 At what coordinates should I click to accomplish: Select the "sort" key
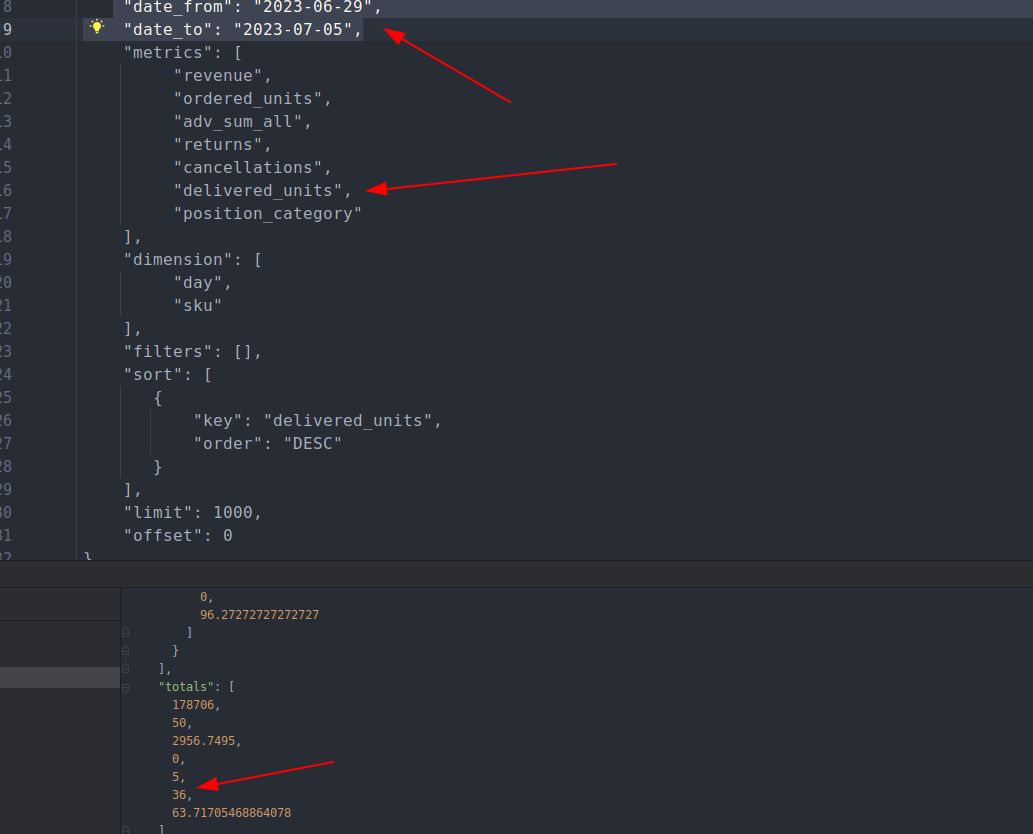coord(154,375)
